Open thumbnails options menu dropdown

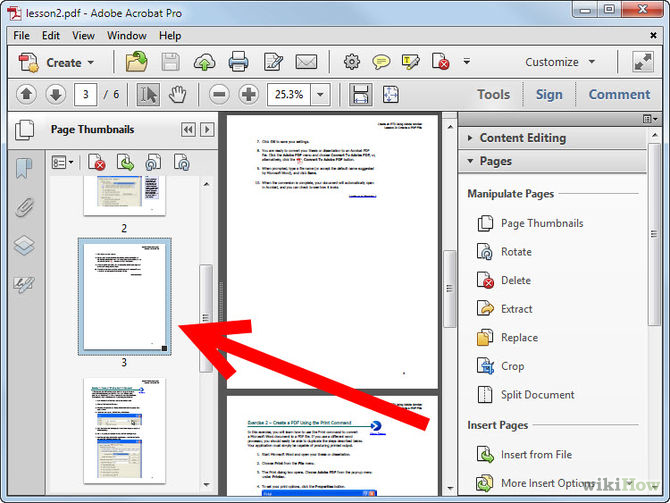coord(62,162)
